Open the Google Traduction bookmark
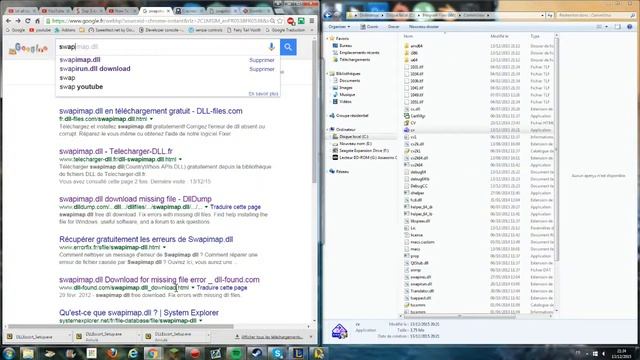640x360 pixels. click(x=285, y=30)
